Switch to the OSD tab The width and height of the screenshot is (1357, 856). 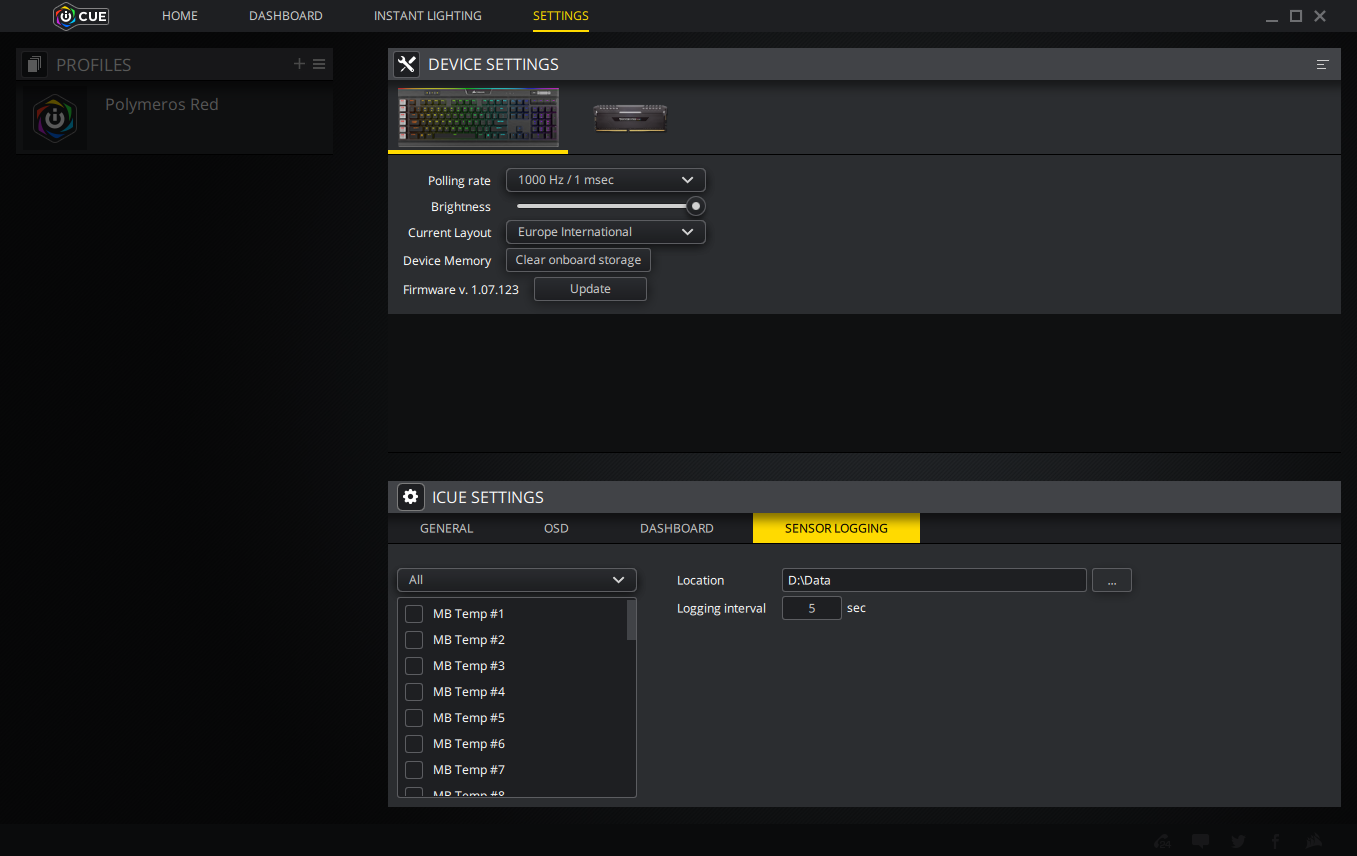(557, 528)
